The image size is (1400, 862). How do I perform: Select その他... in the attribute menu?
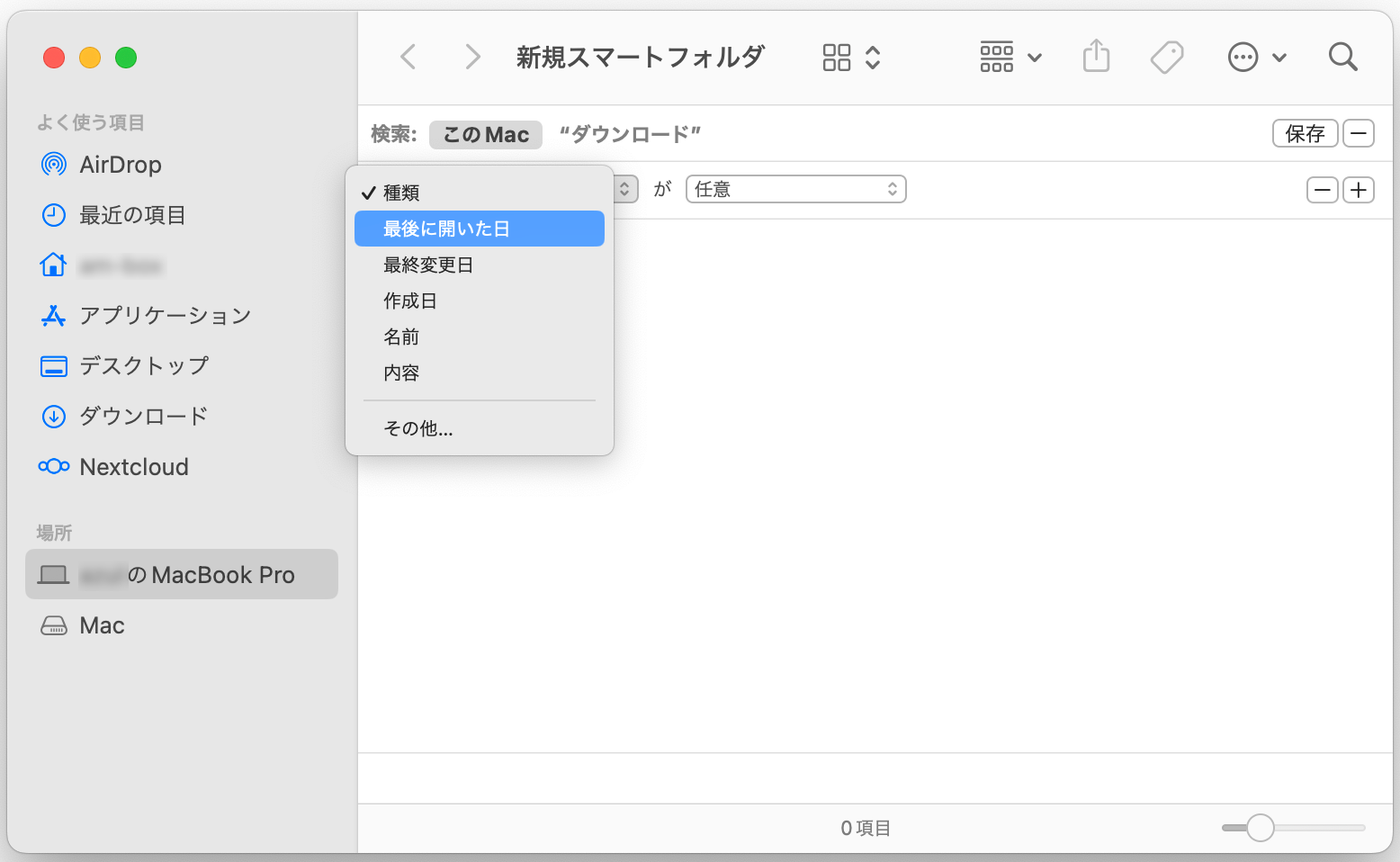(x=418, y=429)
